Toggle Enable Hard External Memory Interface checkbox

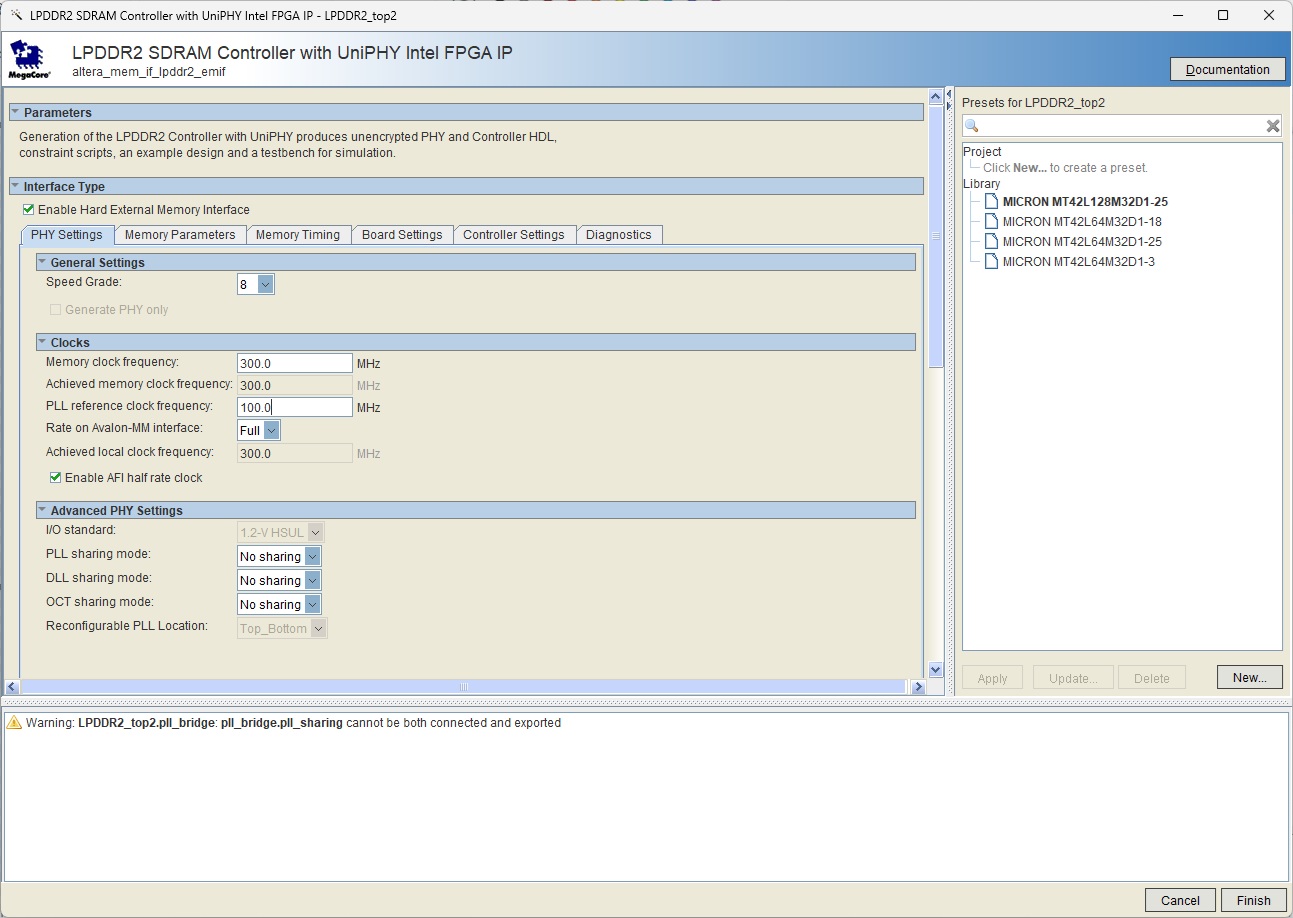[28, 210]
